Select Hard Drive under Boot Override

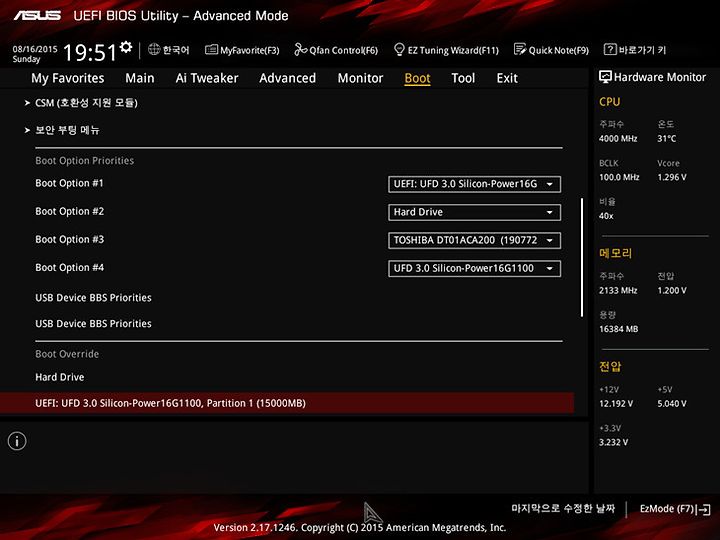60,377
